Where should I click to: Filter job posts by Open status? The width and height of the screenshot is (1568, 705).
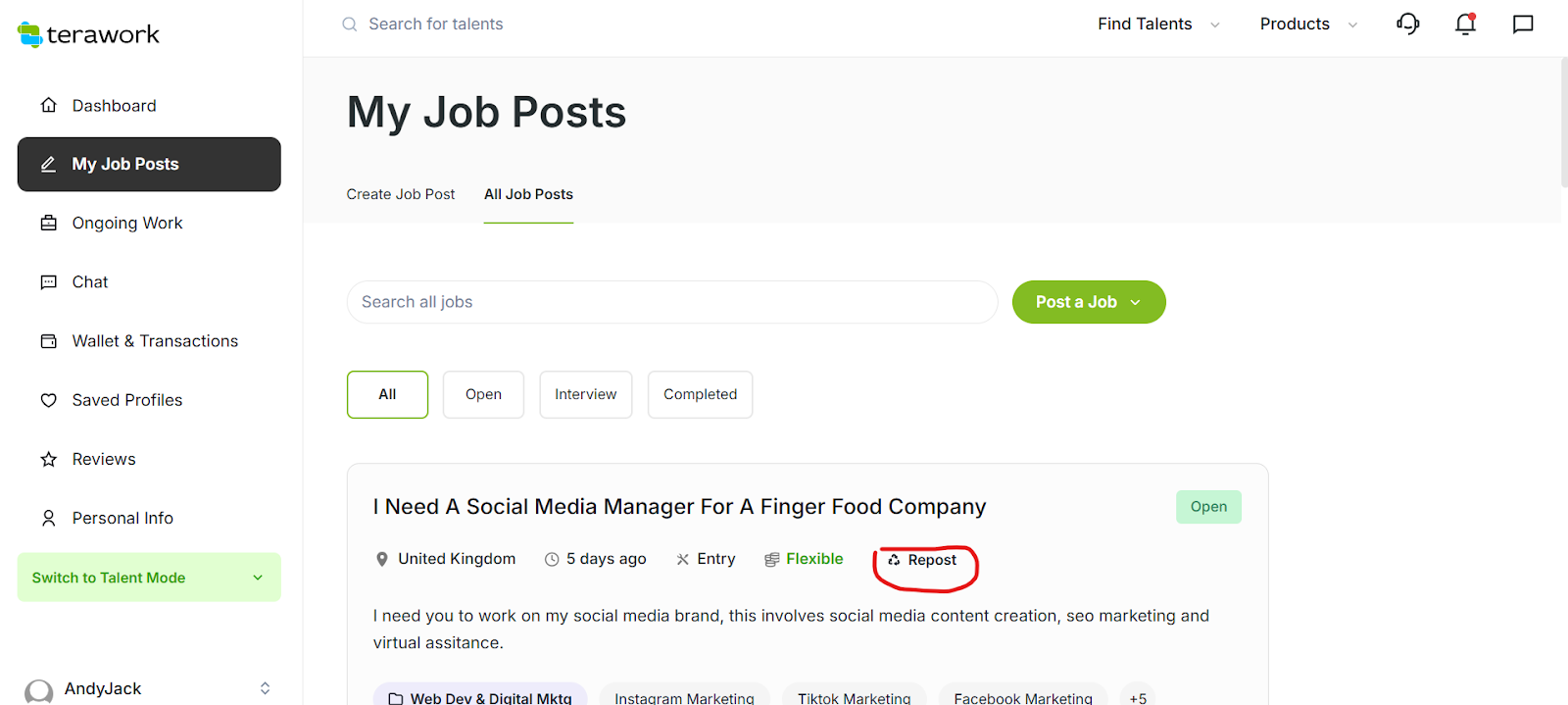click(483, 394)
